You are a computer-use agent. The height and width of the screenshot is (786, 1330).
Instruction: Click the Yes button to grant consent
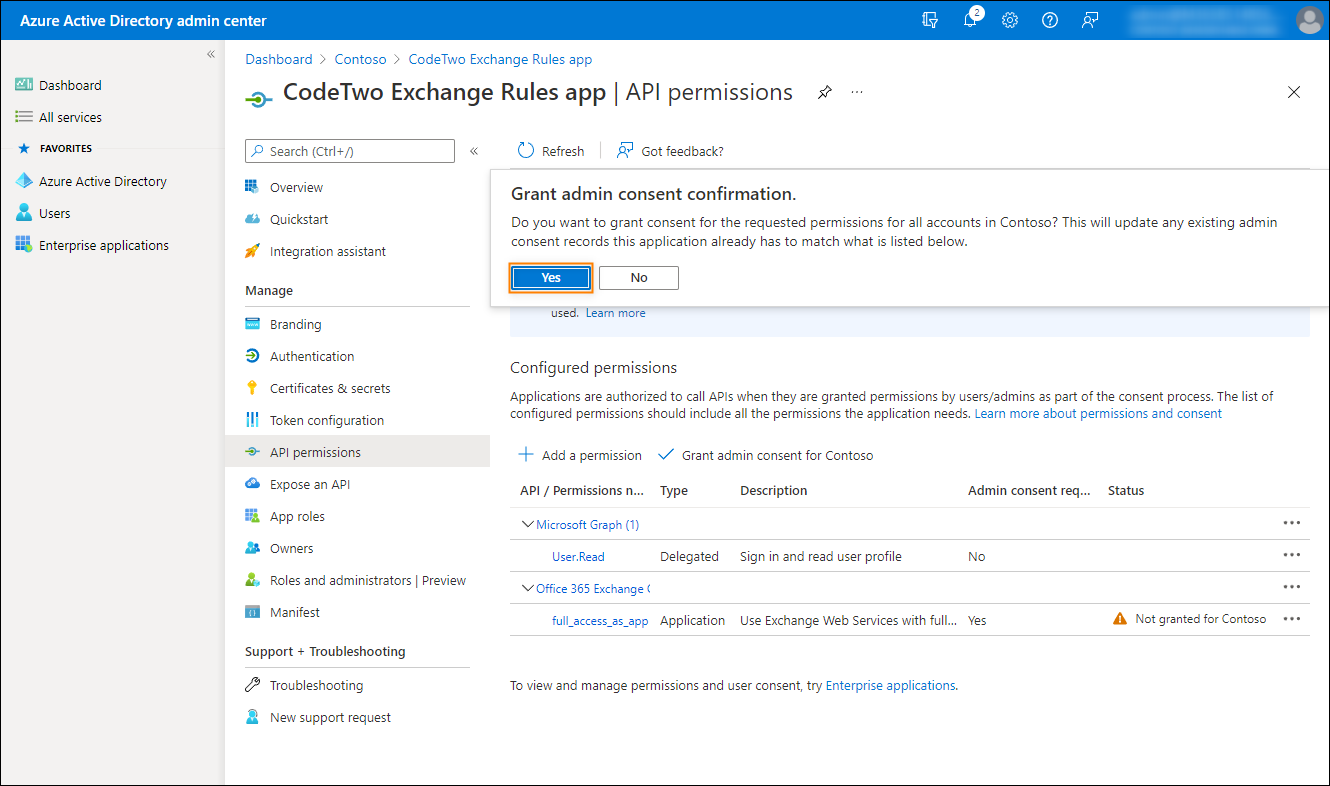[x=551, y=278]
